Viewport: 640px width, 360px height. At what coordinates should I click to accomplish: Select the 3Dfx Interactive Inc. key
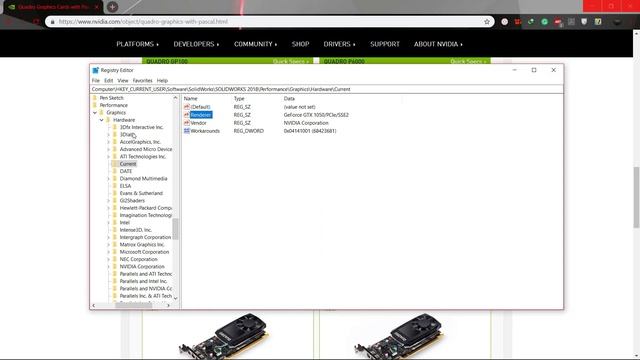tap(141, 127)
